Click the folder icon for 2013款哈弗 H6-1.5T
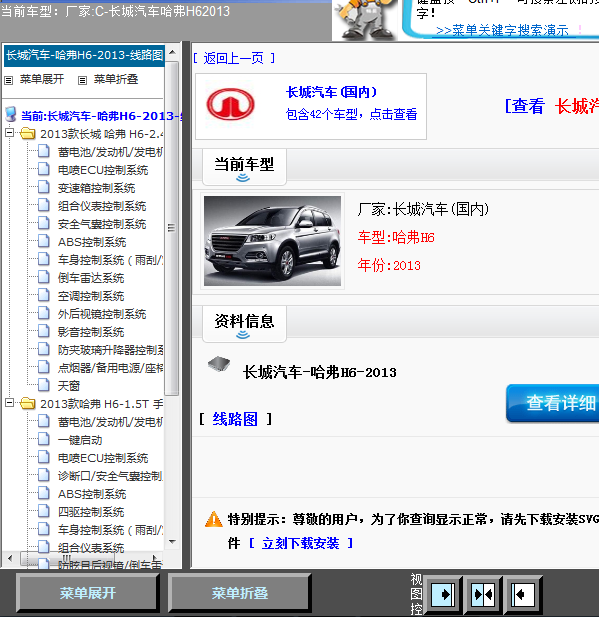599x617 pixels. click(28, 403)
